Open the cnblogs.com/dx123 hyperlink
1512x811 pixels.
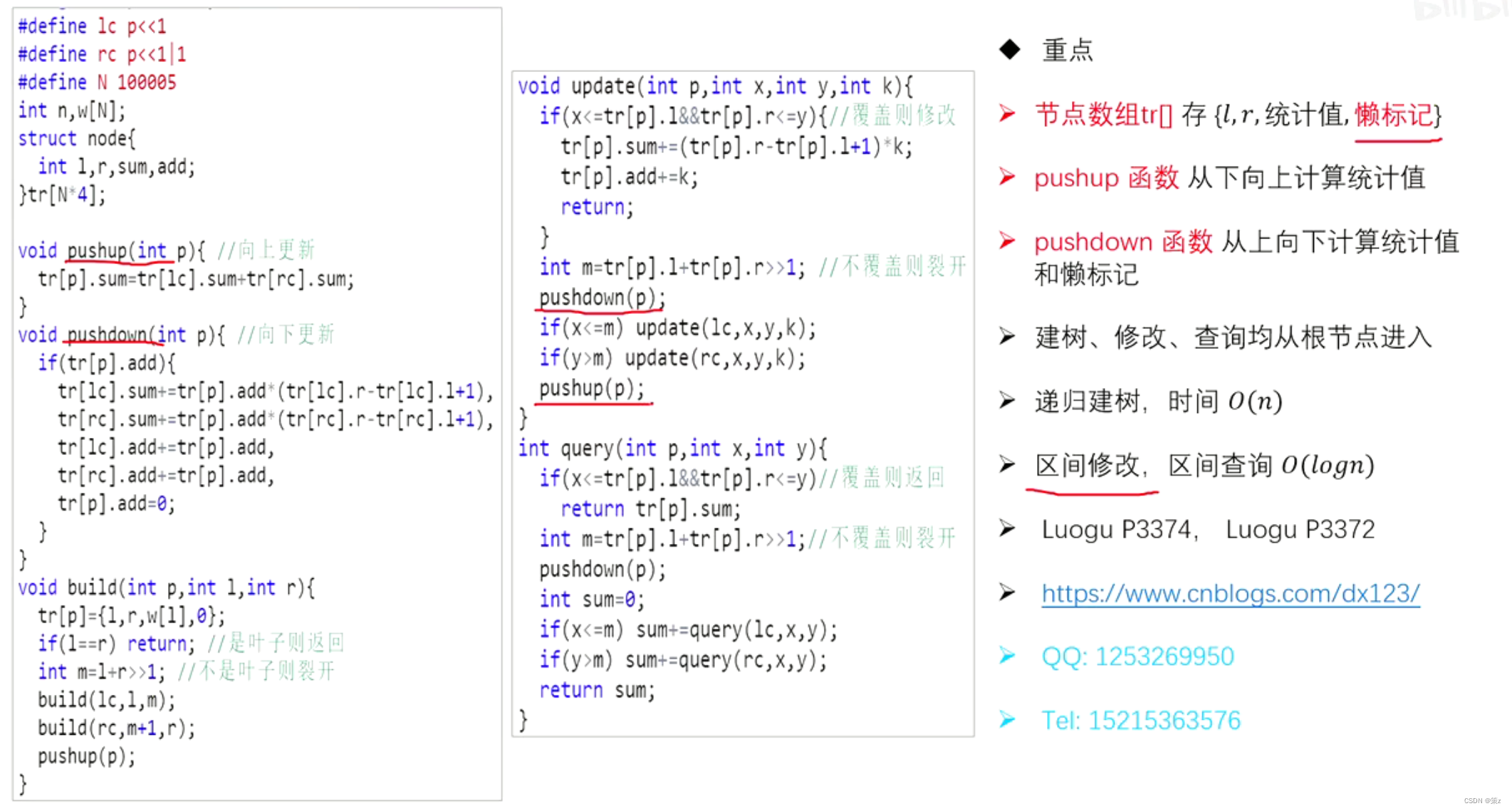pyautogui.click(x=1230, y=593)
